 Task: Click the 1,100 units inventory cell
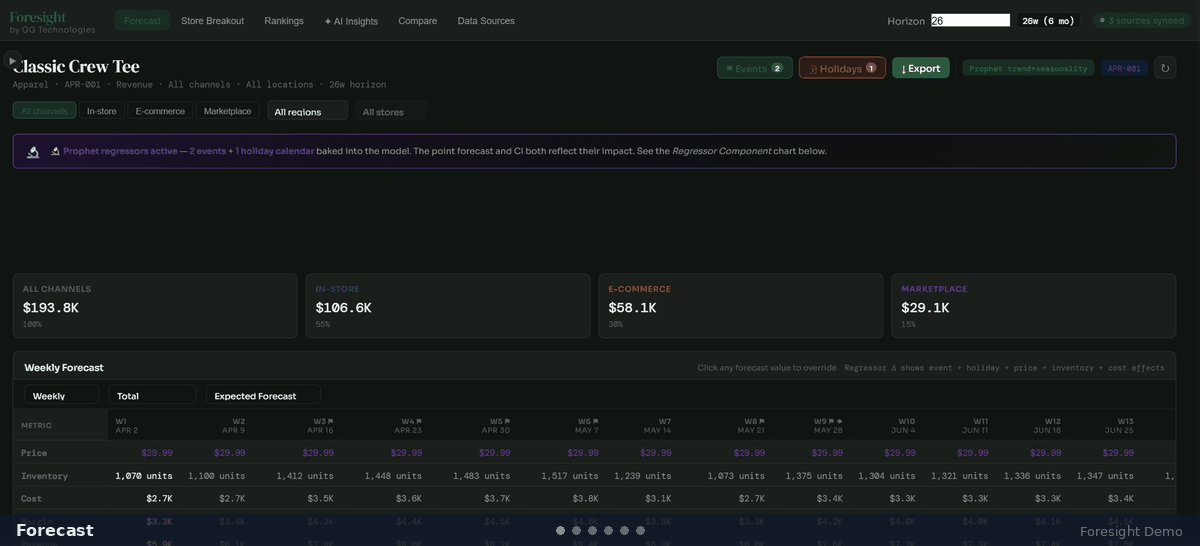216,476
